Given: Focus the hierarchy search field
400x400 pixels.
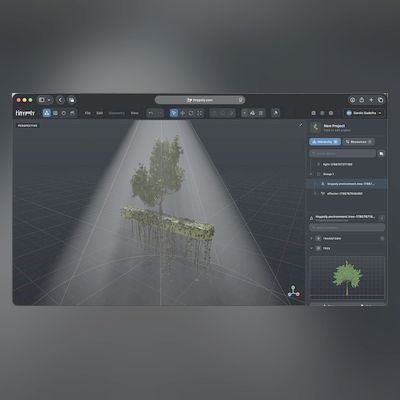Looking at the screenshot, I should tap(342, 153).
